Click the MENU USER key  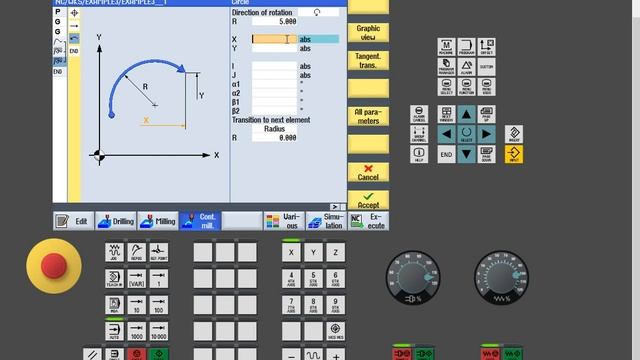486,87
